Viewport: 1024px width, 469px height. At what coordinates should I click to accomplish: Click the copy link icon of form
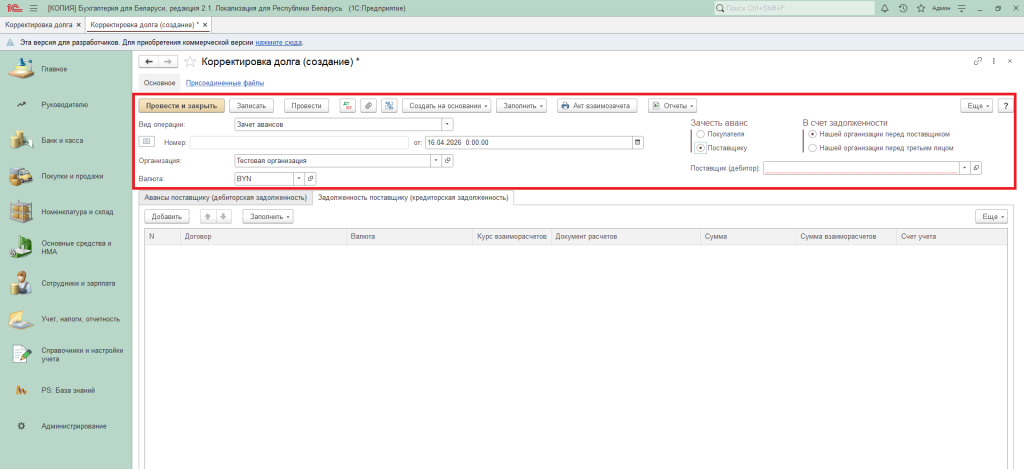tap(978, 62)
